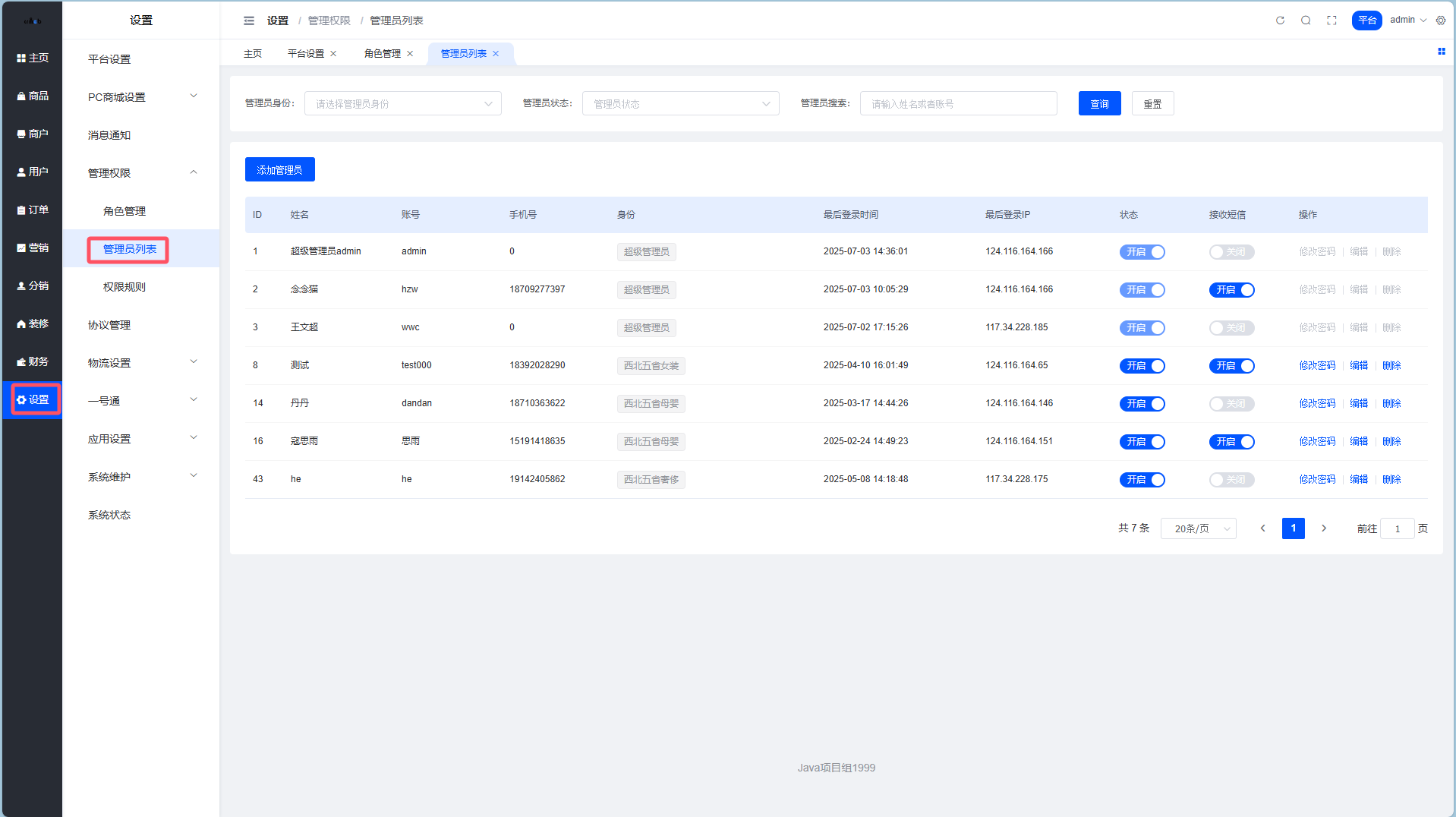Click the 添加管理员 button
Image resolution: width=1456 pixels, height=817 pixels.
(x=279, y=170)
